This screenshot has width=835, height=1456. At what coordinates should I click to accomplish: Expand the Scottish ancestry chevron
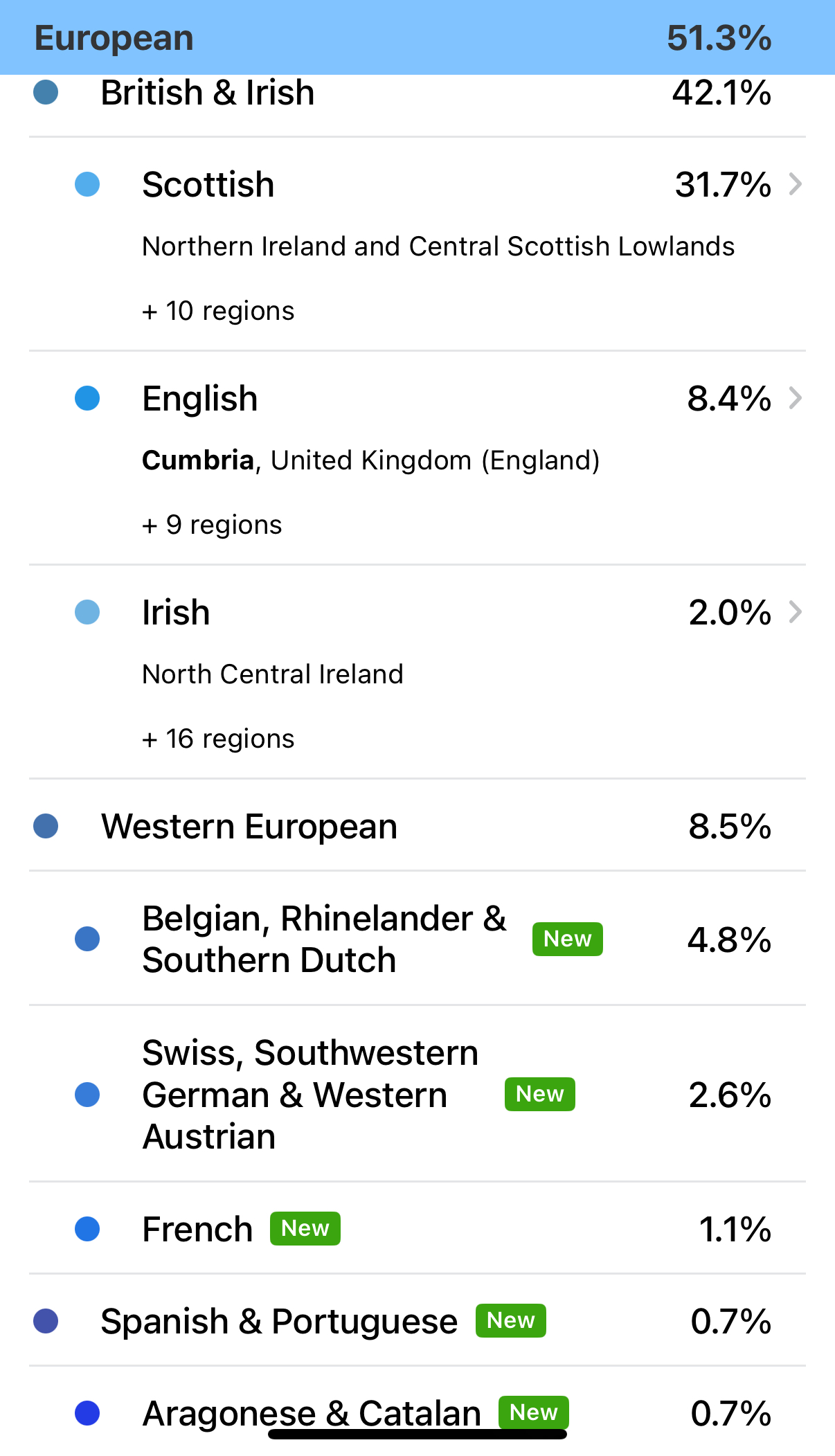pos(796,184)
